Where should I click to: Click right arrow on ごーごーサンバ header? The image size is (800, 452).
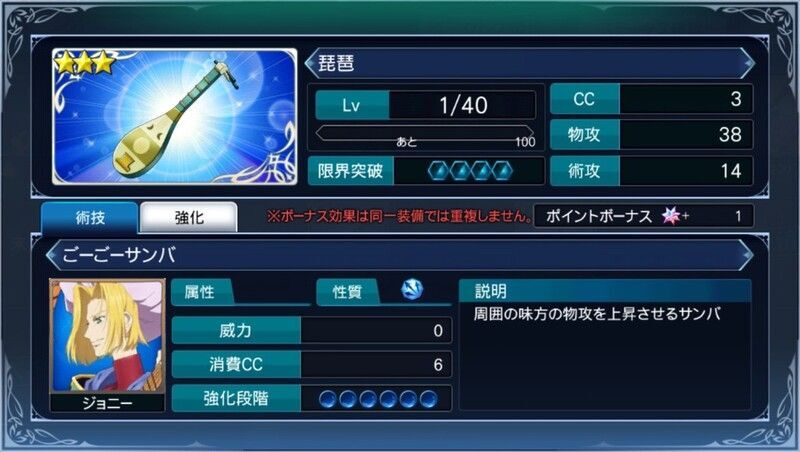(x=746, y=255)
